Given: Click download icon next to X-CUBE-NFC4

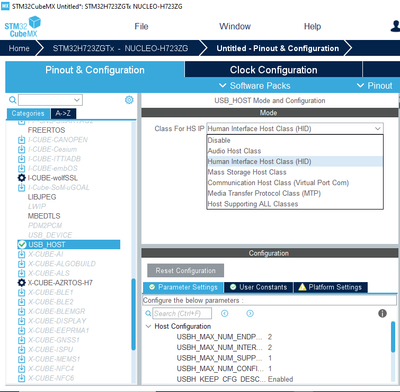Looking at the screenshot, I should pyautogui.click(x=21, y=369).
